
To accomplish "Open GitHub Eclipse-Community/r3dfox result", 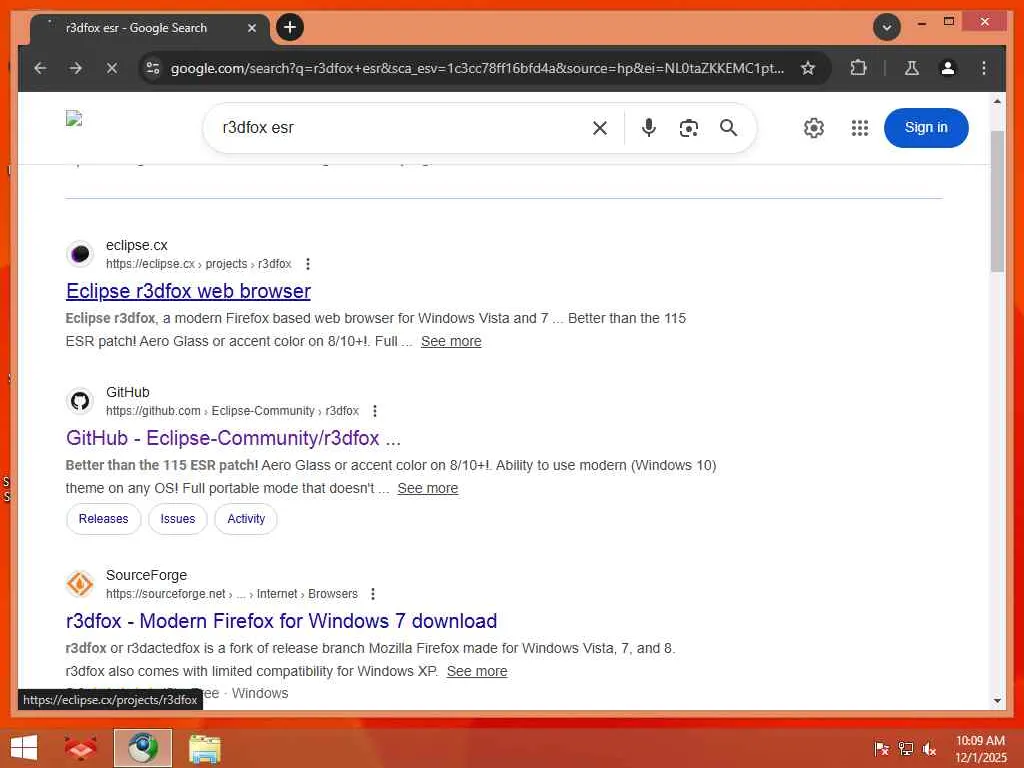I will pyautogui.click(x=233, y=438).
